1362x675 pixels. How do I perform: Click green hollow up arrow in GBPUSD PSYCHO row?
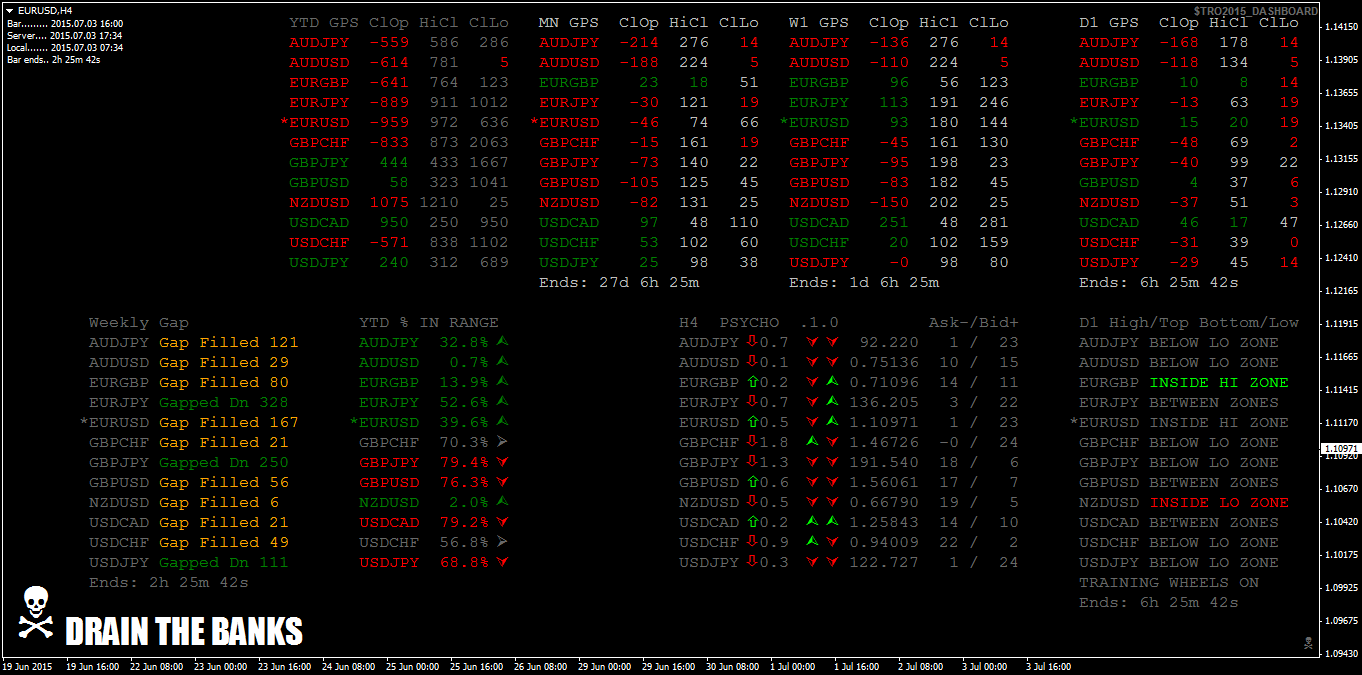pyautogui.click(x=752, y=482)
